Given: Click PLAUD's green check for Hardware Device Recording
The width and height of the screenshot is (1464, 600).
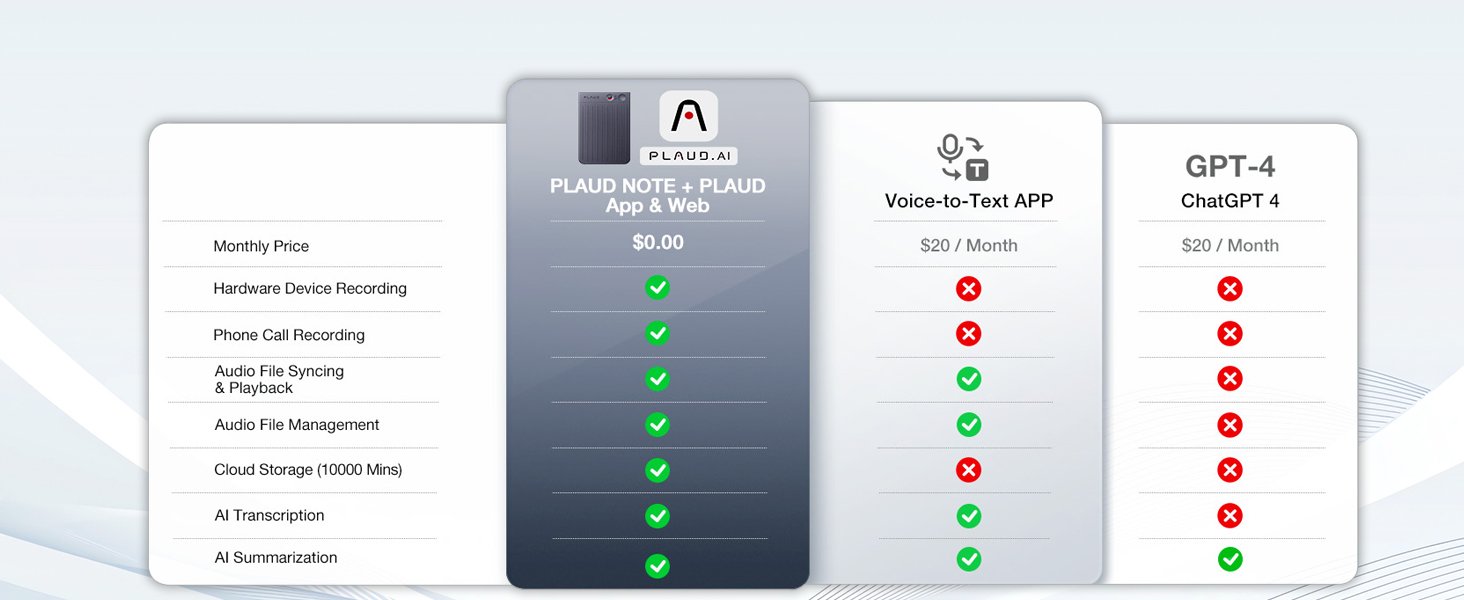Looking at the screenshot, I should (x=657, y=288).
